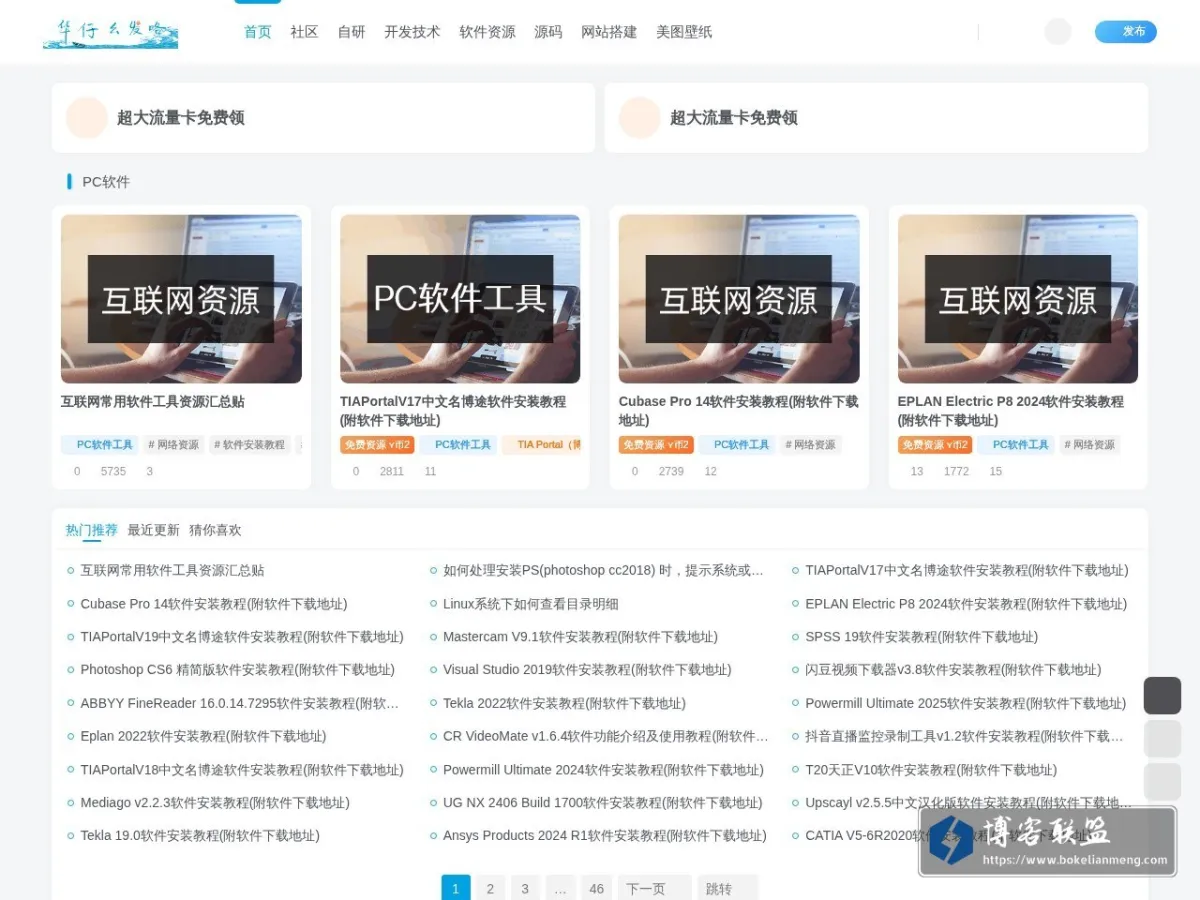Viewport: 1200px width, 900px height.
Task: Open the list item Linux系统下如何查看目录明细
Action: 531,604
